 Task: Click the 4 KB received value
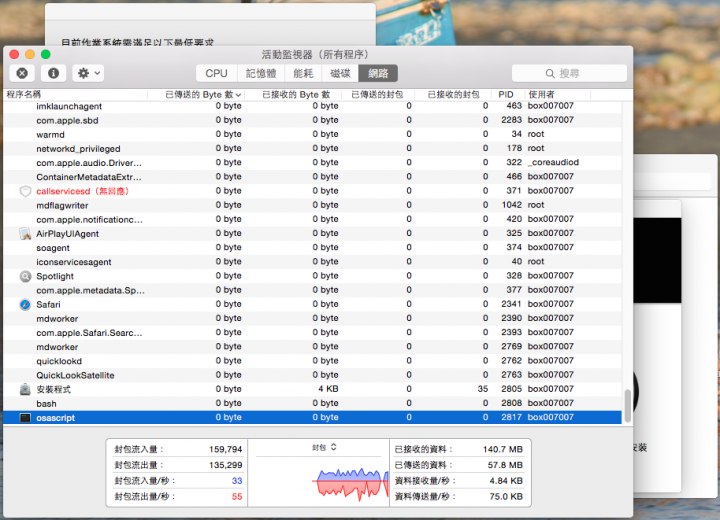[x=328, y=389]
